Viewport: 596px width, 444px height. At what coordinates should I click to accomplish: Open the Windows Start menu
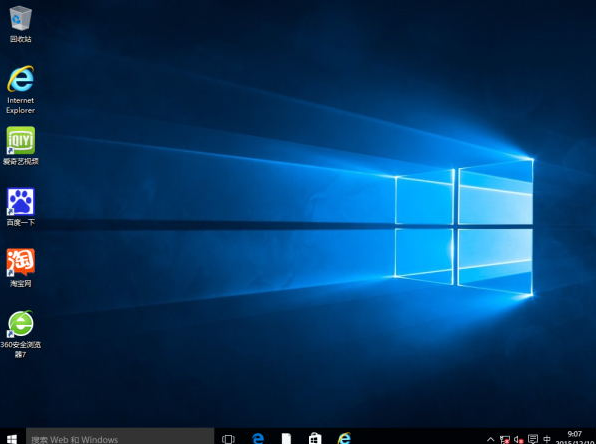tap(12, 439)
